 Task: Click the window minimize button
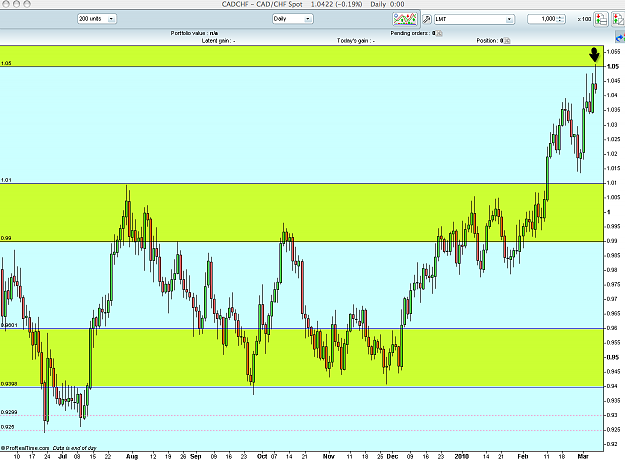pyautogui.click(x=16, y=4)
